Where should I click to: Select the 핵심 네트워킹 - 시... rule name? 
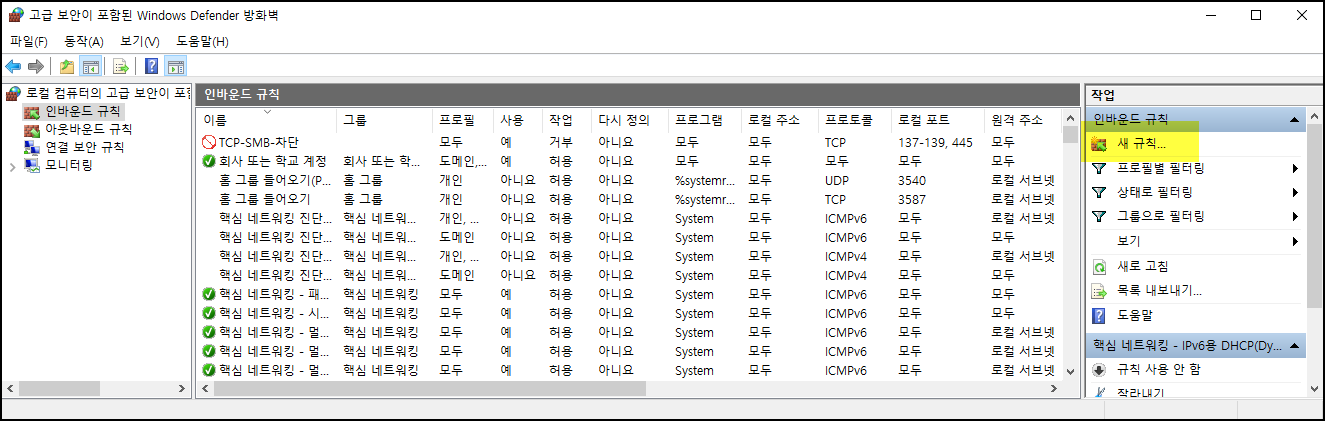pyautogui.click(x=275, y=313)
